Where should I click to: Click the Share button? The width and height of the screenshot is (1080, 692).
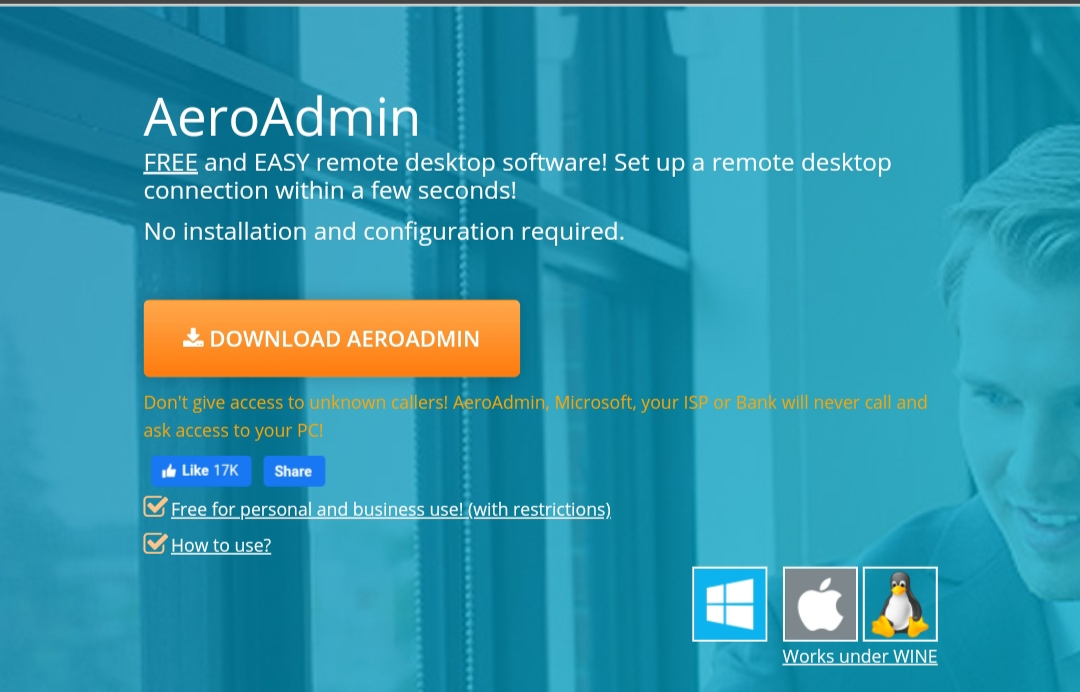294,470
